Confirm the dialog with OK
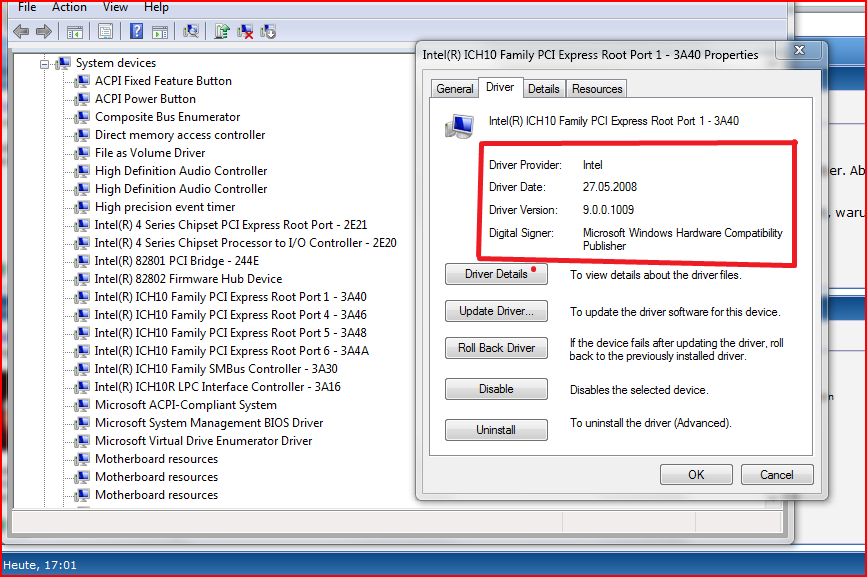This screenshot has height=577, width=867. tap(696, 475)
